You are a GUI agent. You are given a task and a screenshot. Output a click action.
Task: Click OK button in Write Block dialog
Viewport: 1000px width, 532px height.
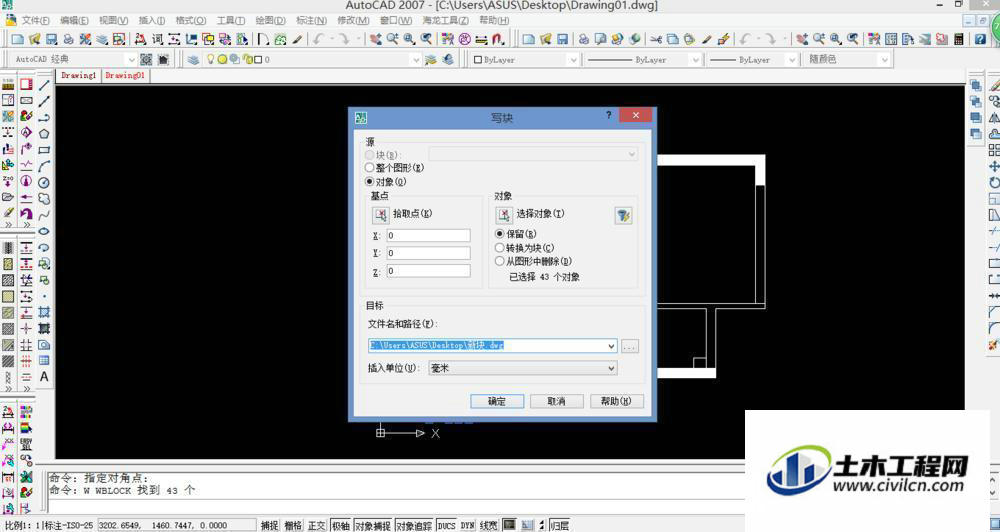click(497, 401)
